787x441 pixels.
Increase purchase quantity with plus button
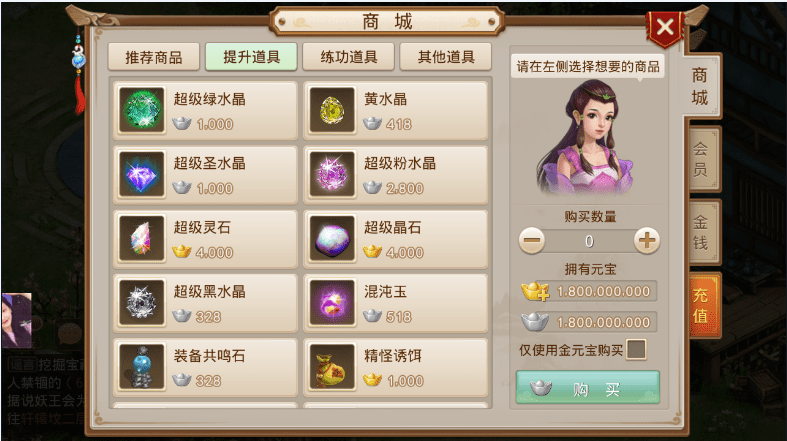(646, 240)
